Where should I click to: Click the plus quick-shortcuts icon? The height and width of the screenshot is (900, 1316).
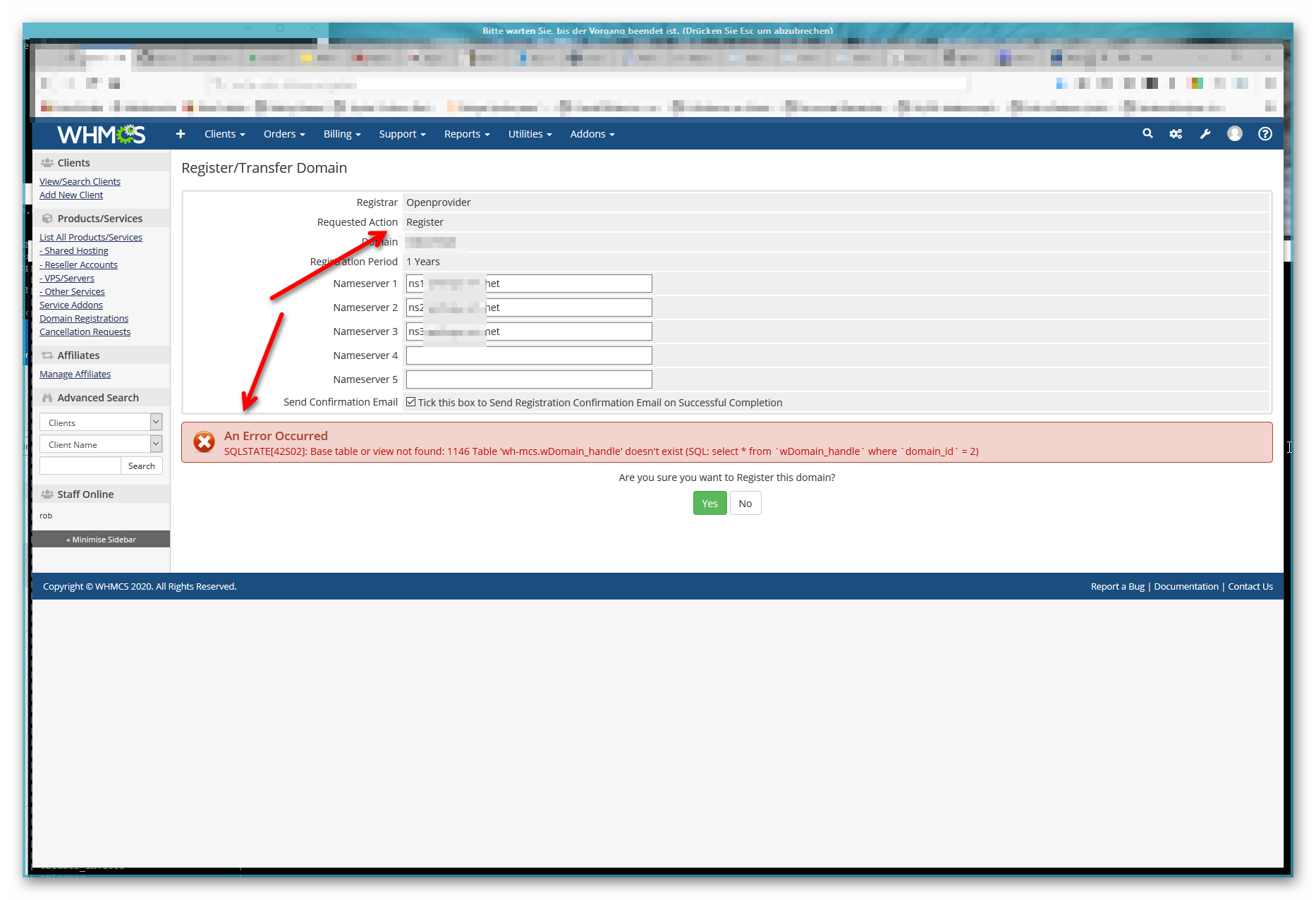[181, 133]
